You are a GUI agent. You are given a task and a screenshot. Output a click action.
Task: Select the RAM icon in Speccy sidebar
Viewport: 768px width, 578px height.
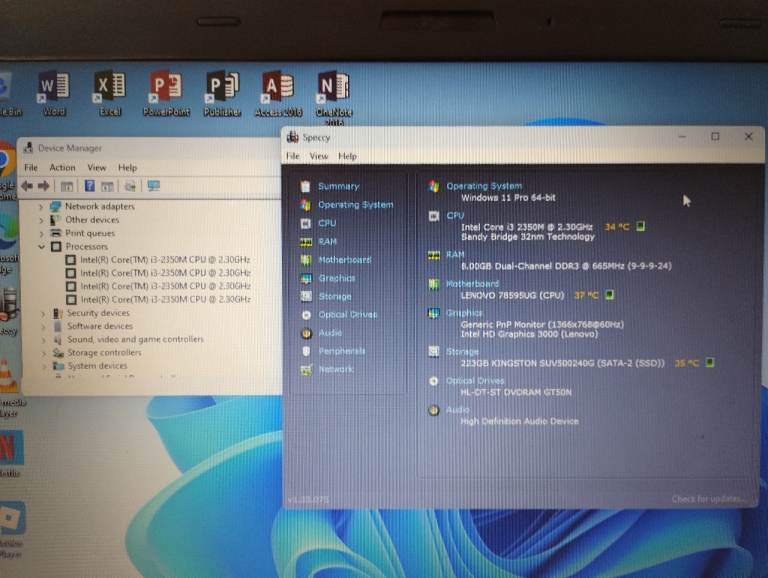[x=306, y=242]
